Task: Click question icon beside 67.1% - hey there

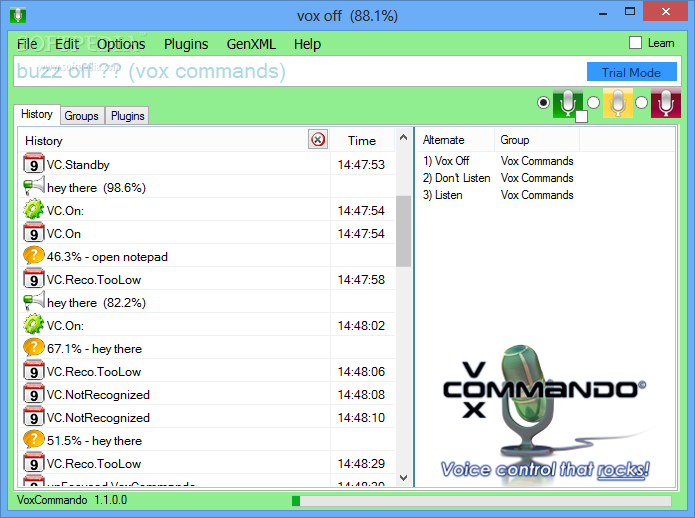Action: (x=34, y=348)
